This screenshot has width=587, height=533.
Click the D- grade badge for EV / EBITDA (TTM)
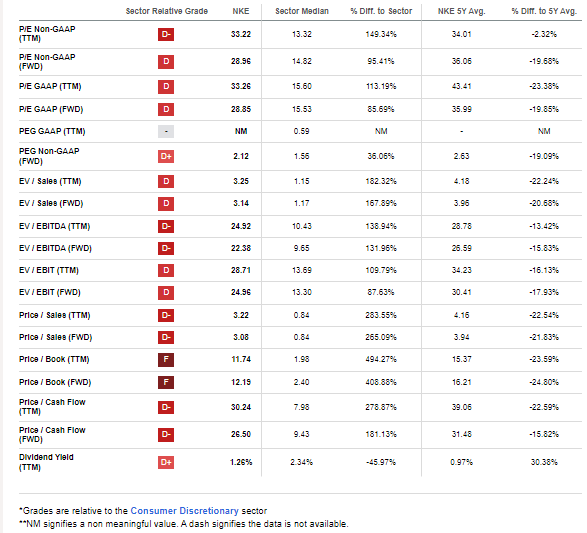click(x=166, y=226)
